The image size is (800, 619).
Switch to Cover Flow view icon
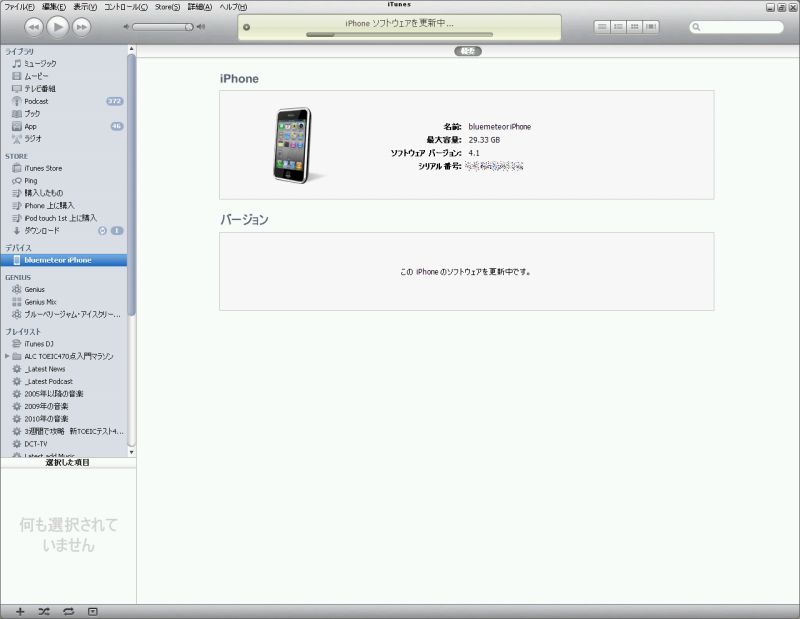(x=651, y=27)
